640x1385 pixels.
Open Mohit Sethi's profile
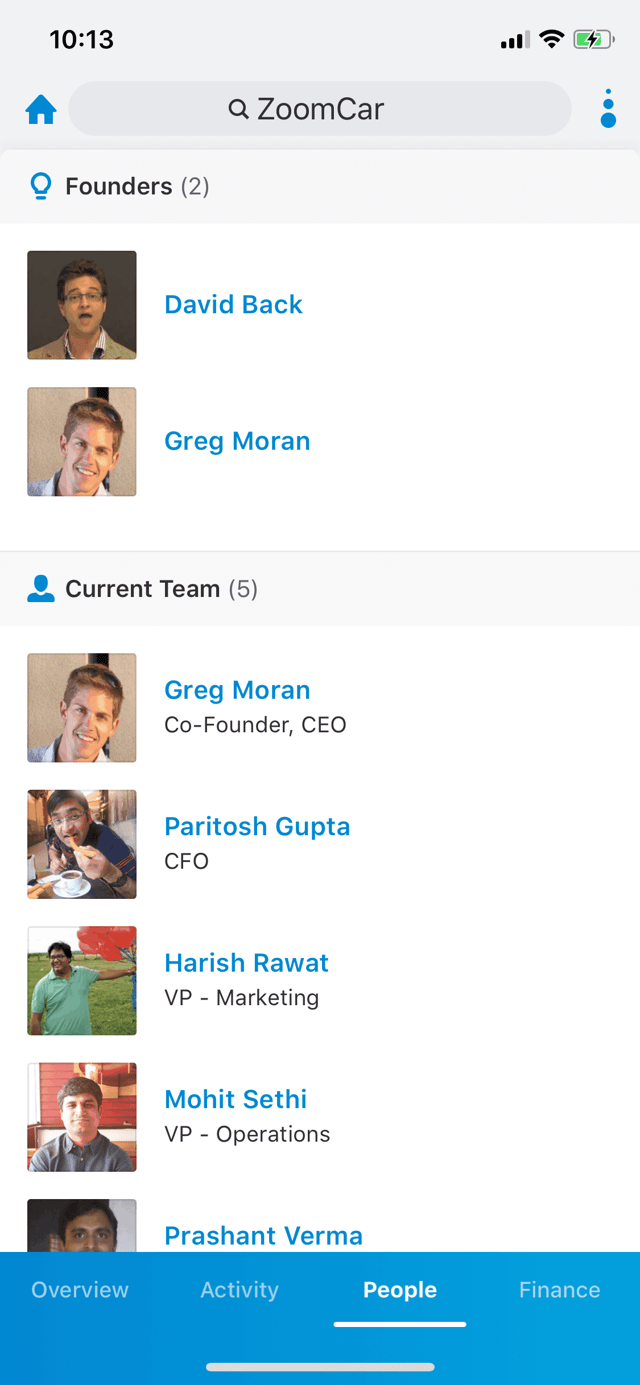(236, 1099)
